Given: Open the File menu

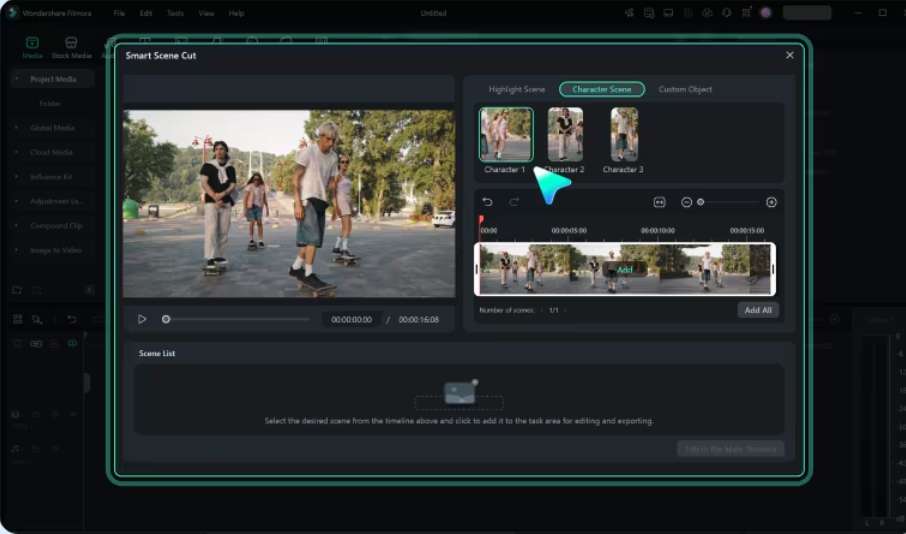Looking at the screenshot, I should click(119, 13).
